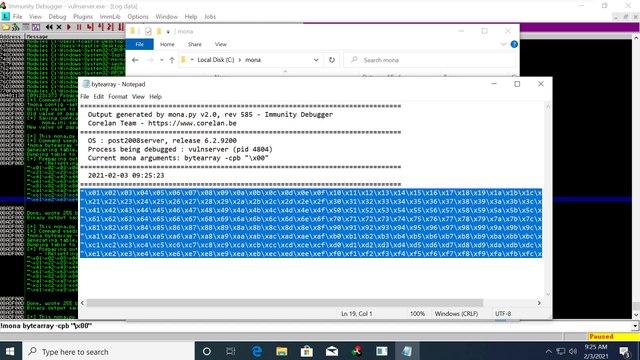Click the grey lines icon beside the attach icon
This screenshot has height=360, width=640.
pos(26,27)
